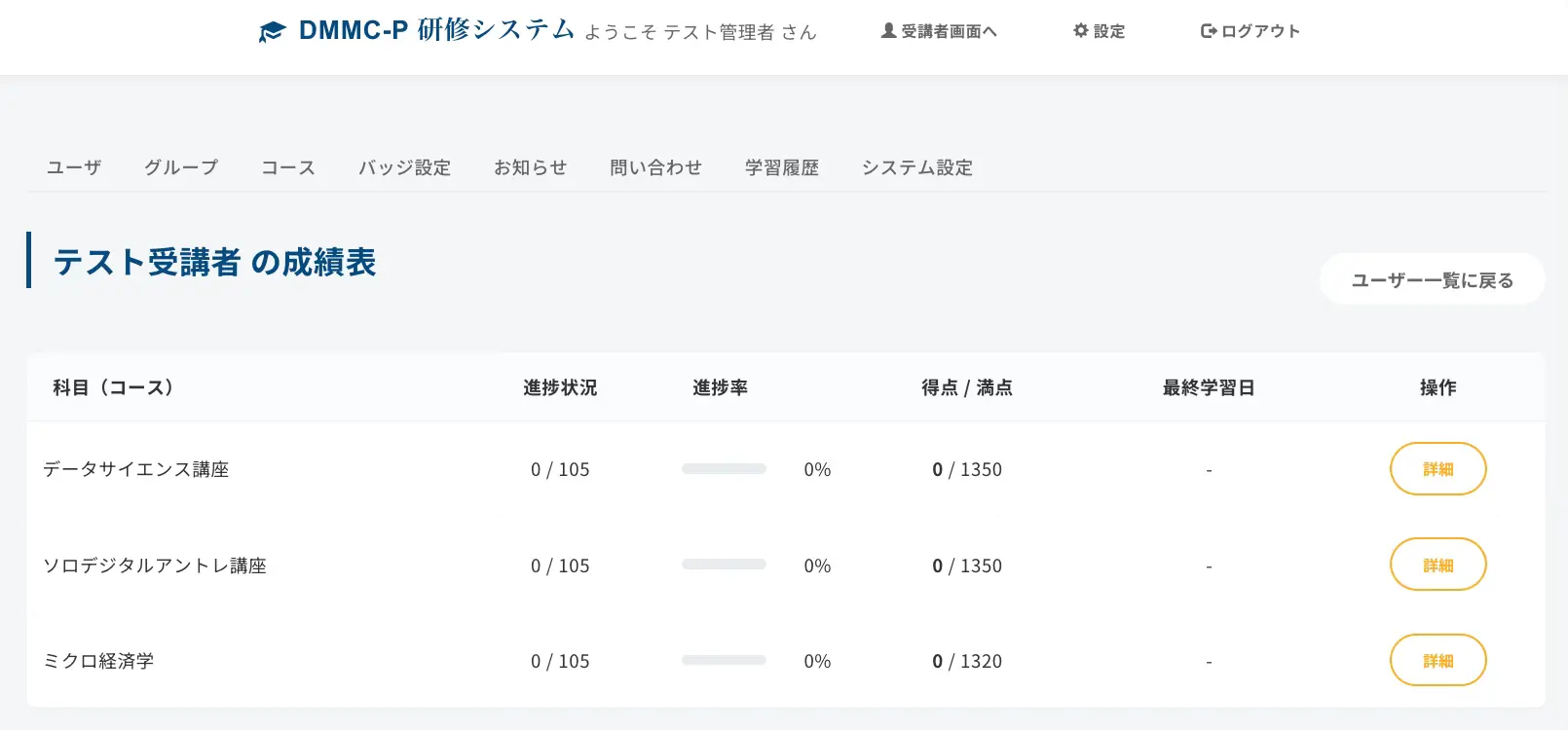This screenshot has height=730, width=1568.
Task: Click the 進捗率 column header
Action: click(x=720, y=387)
